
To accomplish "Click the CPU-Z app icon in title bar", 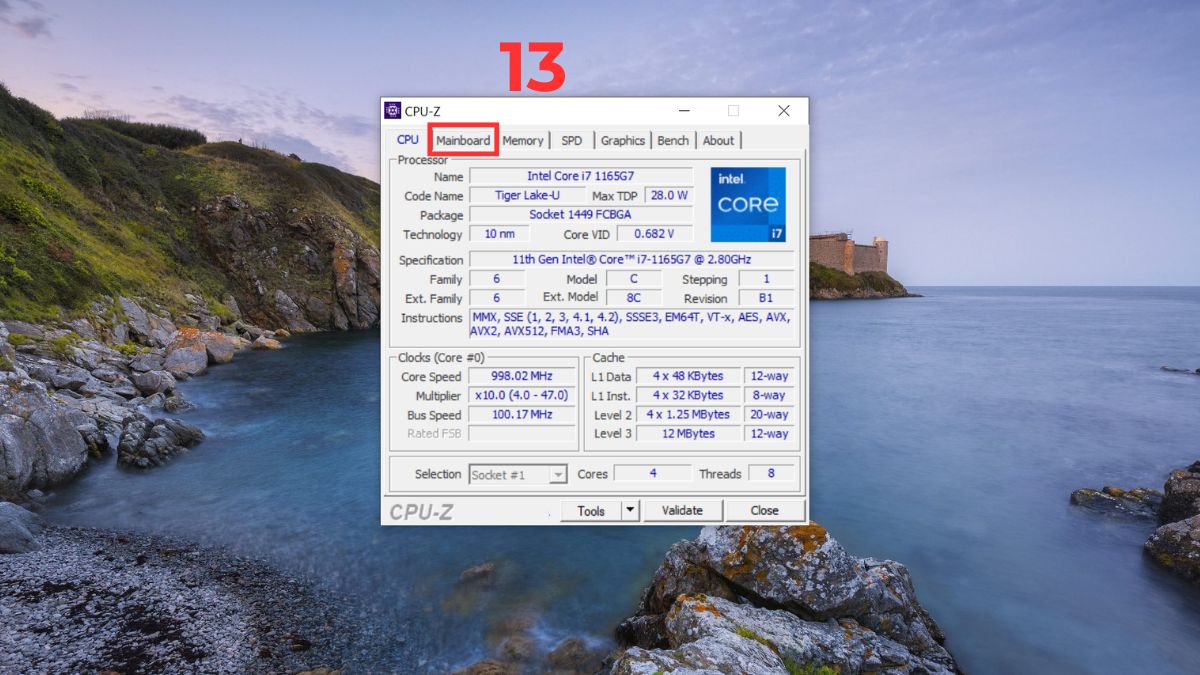I will [x=392, y=111].
